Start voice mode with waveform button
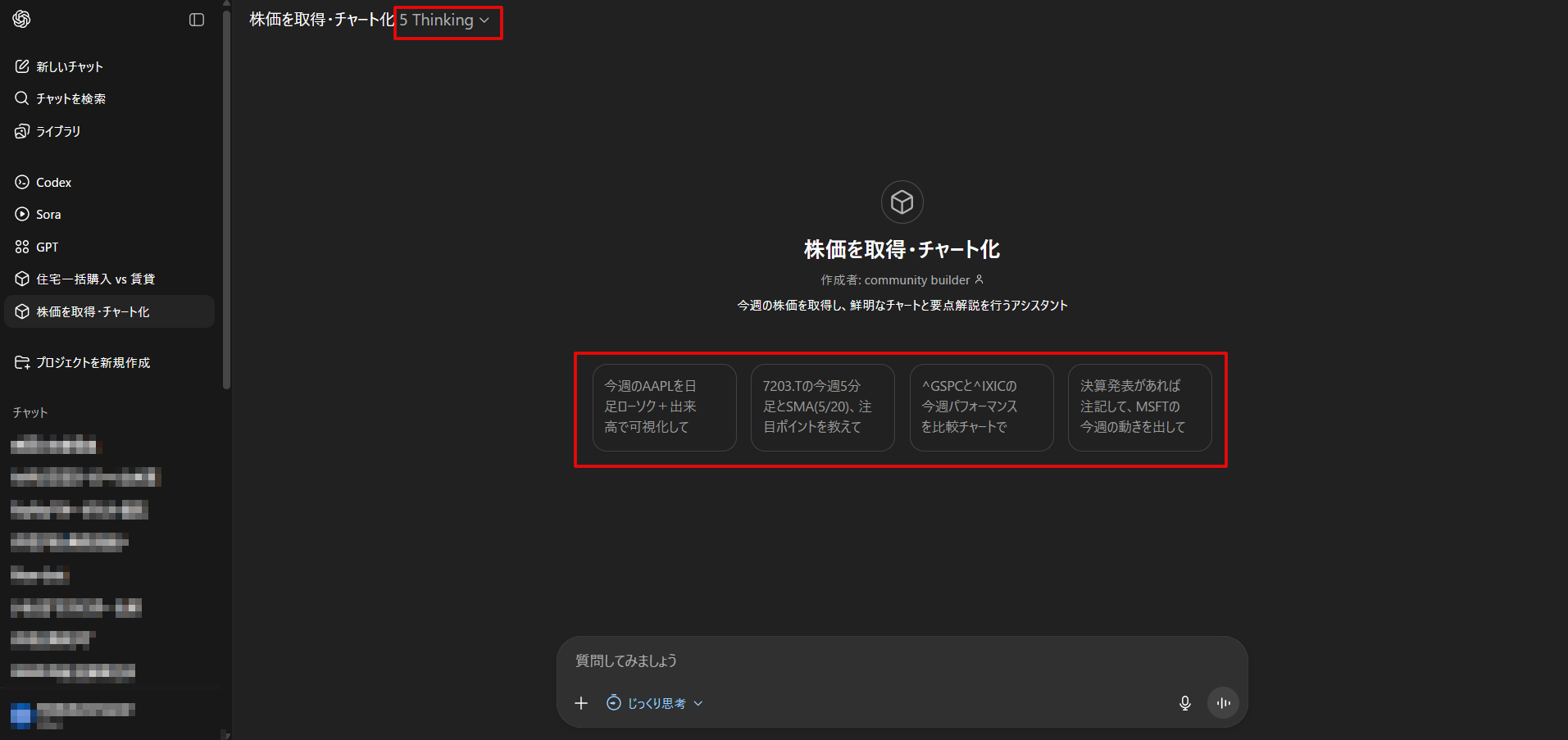 [x=1223, y=703]
